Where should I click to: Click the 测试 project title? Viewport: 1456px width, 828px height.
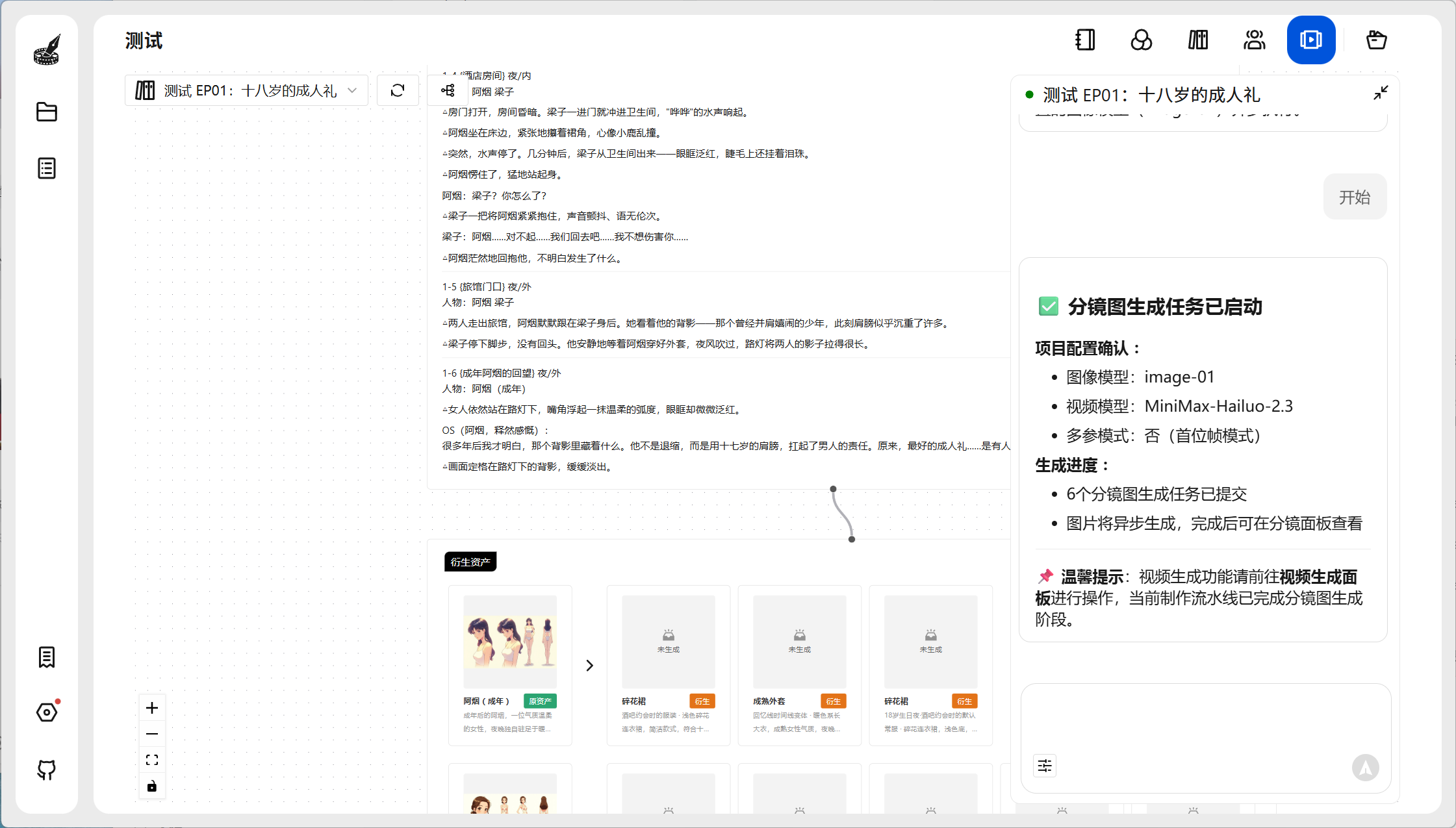(144, 41)
